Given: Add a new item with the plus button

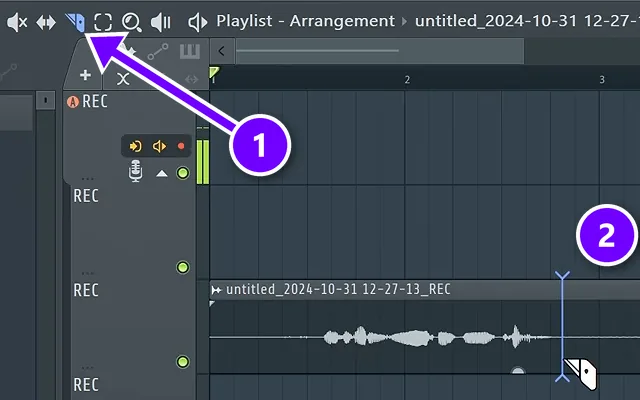Looking at the screenshot, I should [x=85, y=75].
